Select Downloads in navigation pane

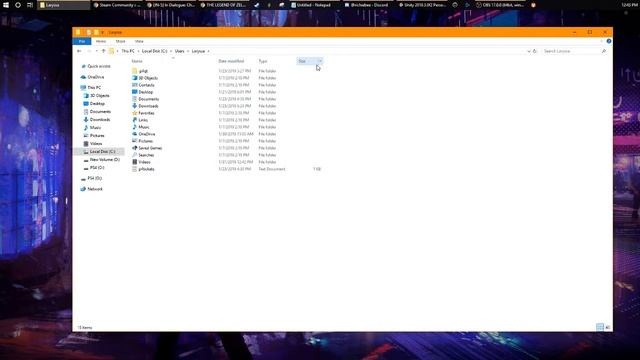[97, 120]
